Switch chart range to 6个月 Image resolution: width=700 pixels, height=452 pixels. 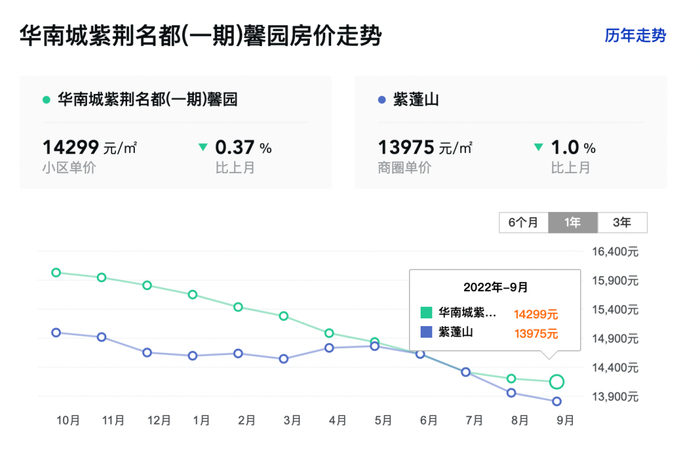click(524, 222)
